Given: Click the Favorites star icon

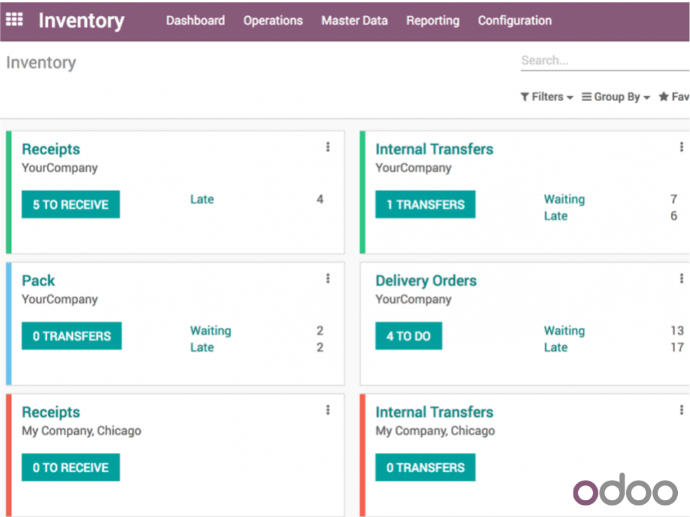Looking at the screenshot, I should (x=664, y=97).
